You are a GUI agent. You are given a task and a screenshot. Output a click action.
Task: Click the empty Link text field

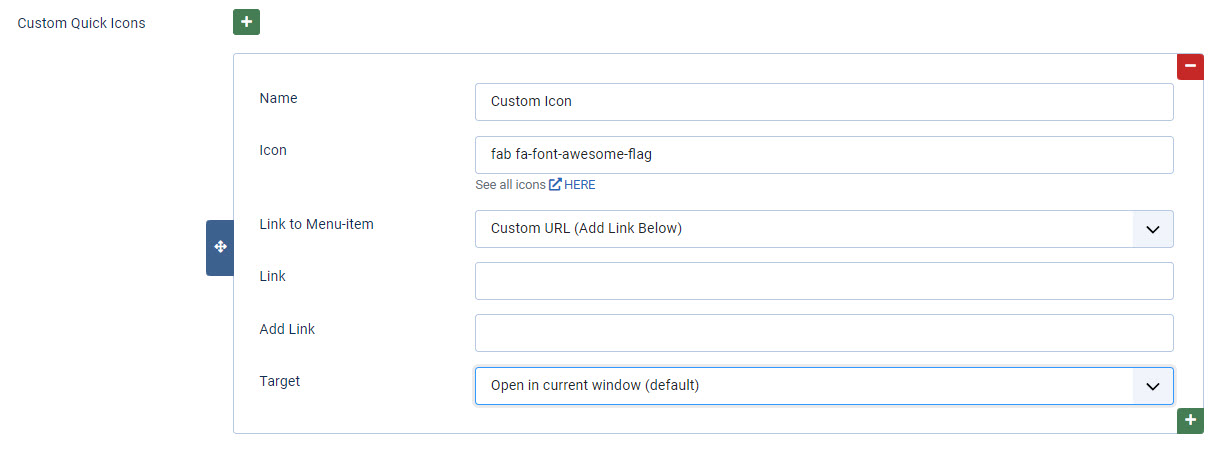[823, 281]
